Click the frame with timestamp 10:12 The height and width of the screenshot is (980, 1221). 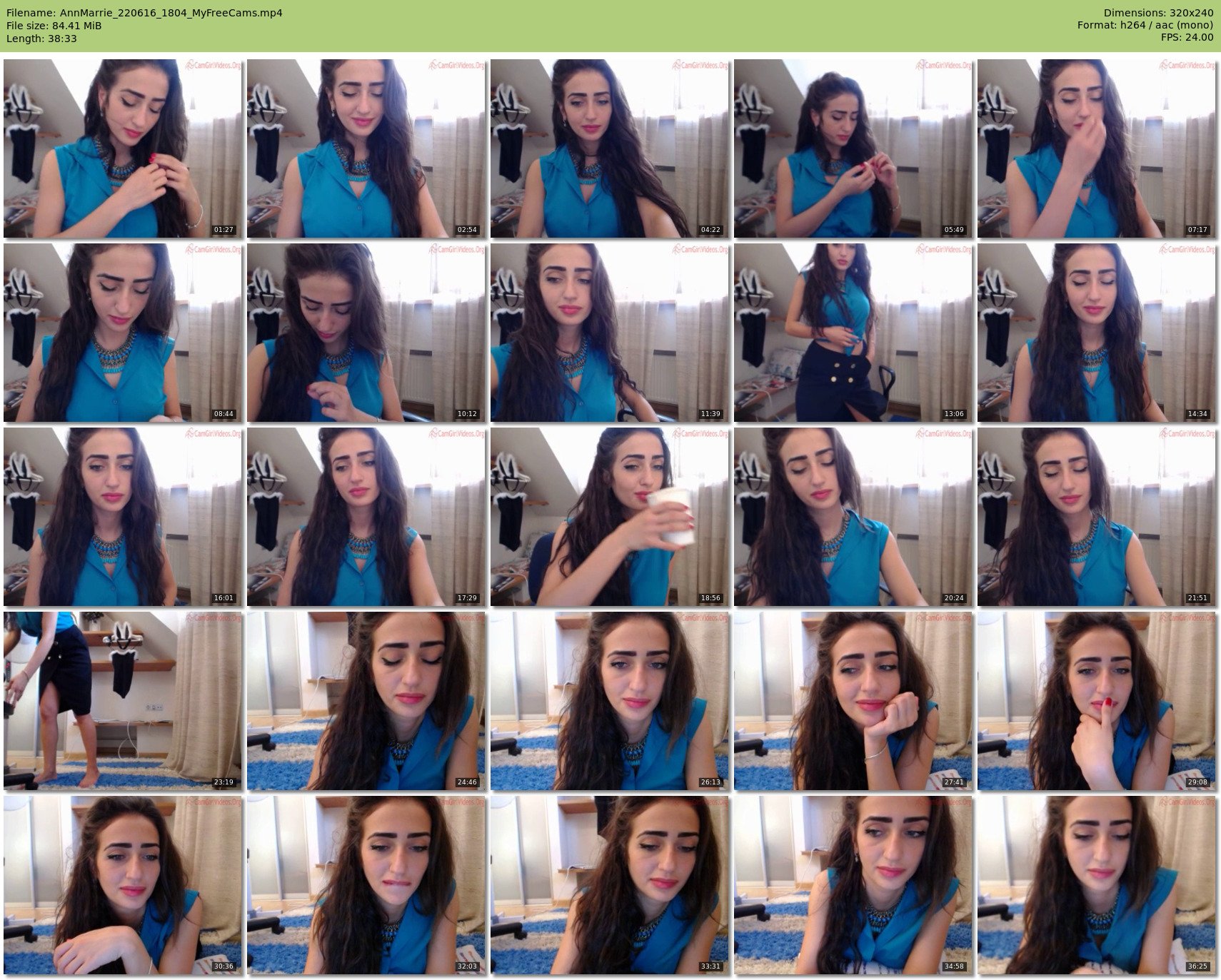coord(366,333)
